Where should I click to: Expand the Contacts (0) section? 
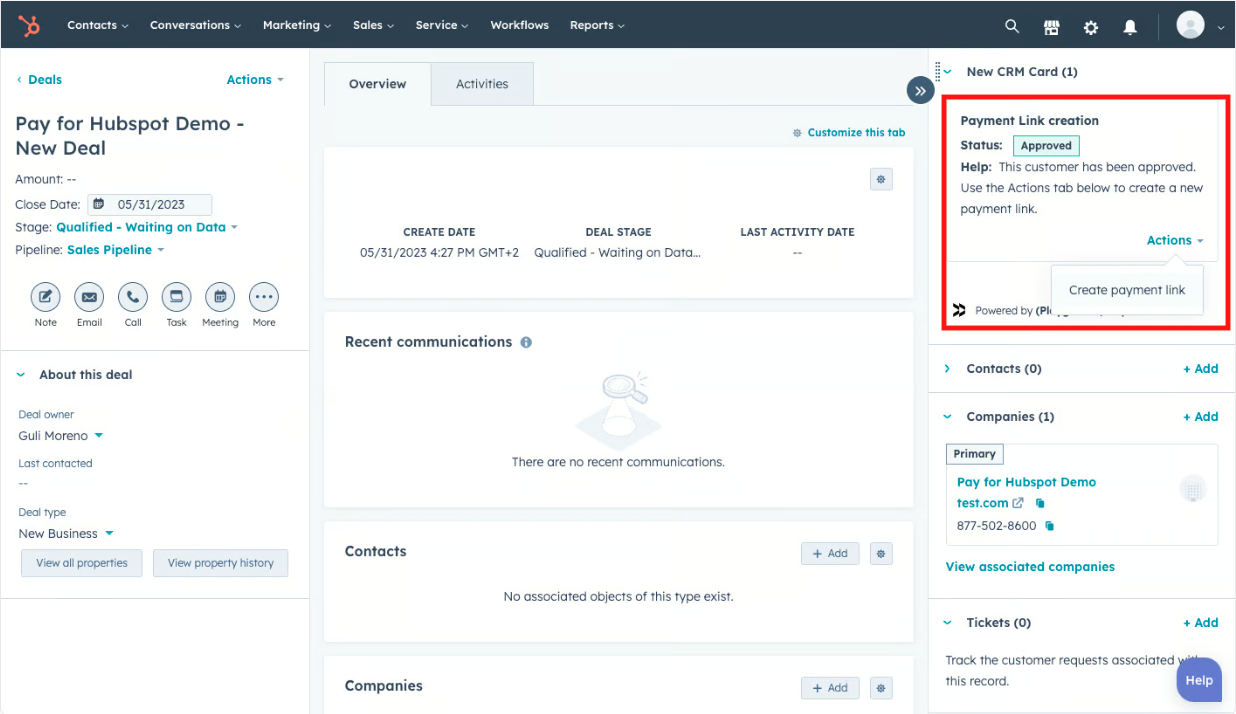[x=947, y=369]
